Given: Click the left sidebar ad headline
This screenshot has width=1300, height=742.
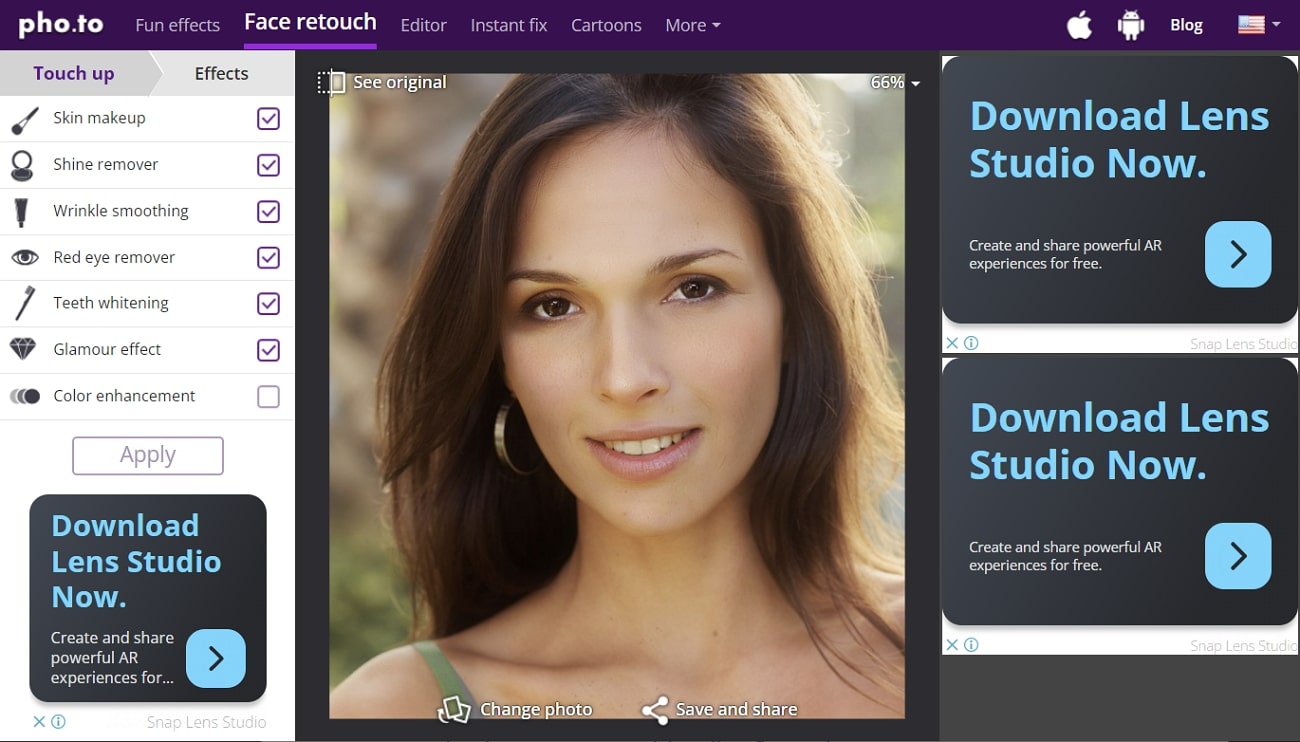Looking at the screenshot, I should (136, 562).
